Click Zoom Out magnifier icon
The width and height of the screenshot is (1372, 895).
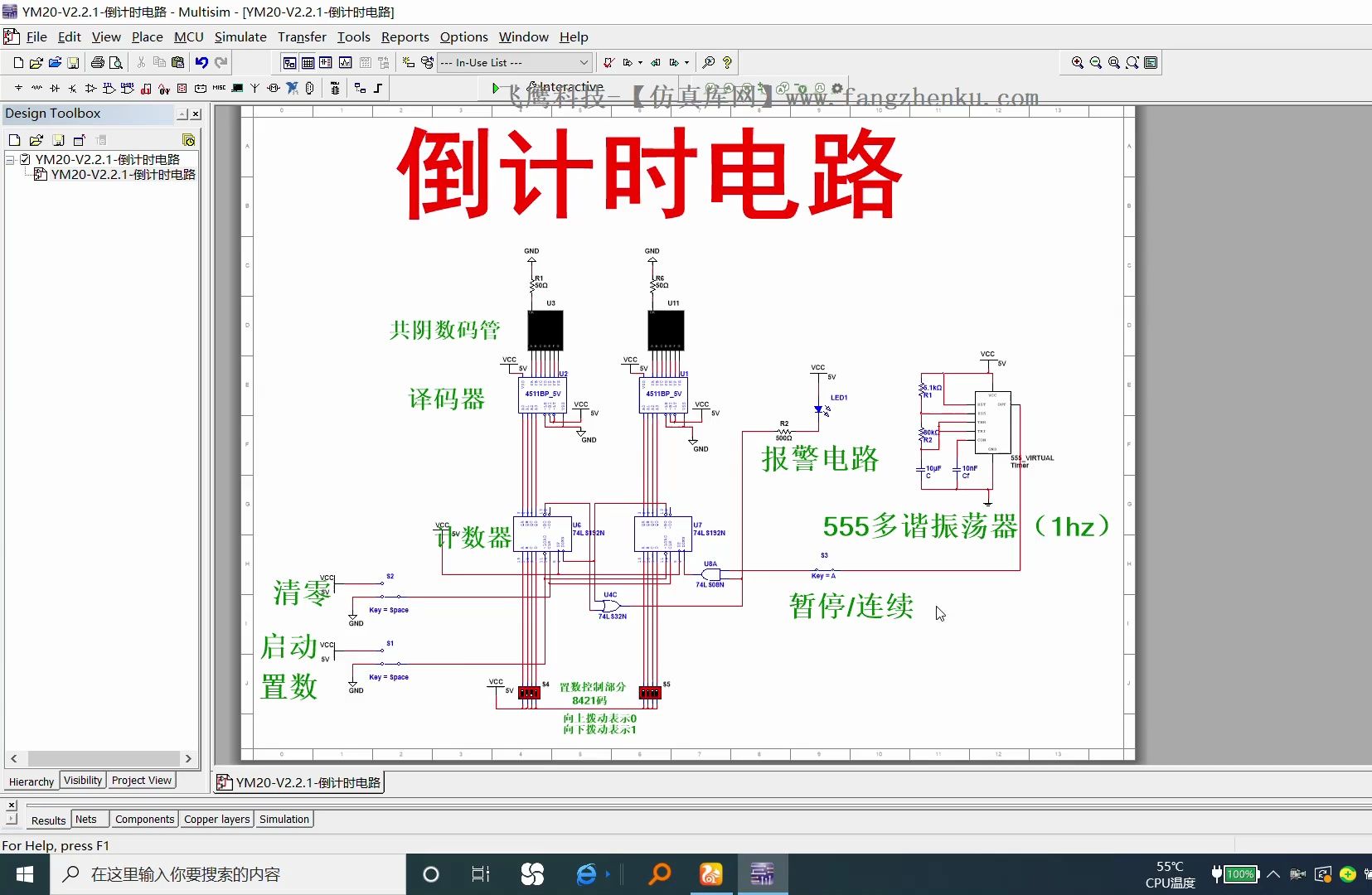pos(1096,63)
